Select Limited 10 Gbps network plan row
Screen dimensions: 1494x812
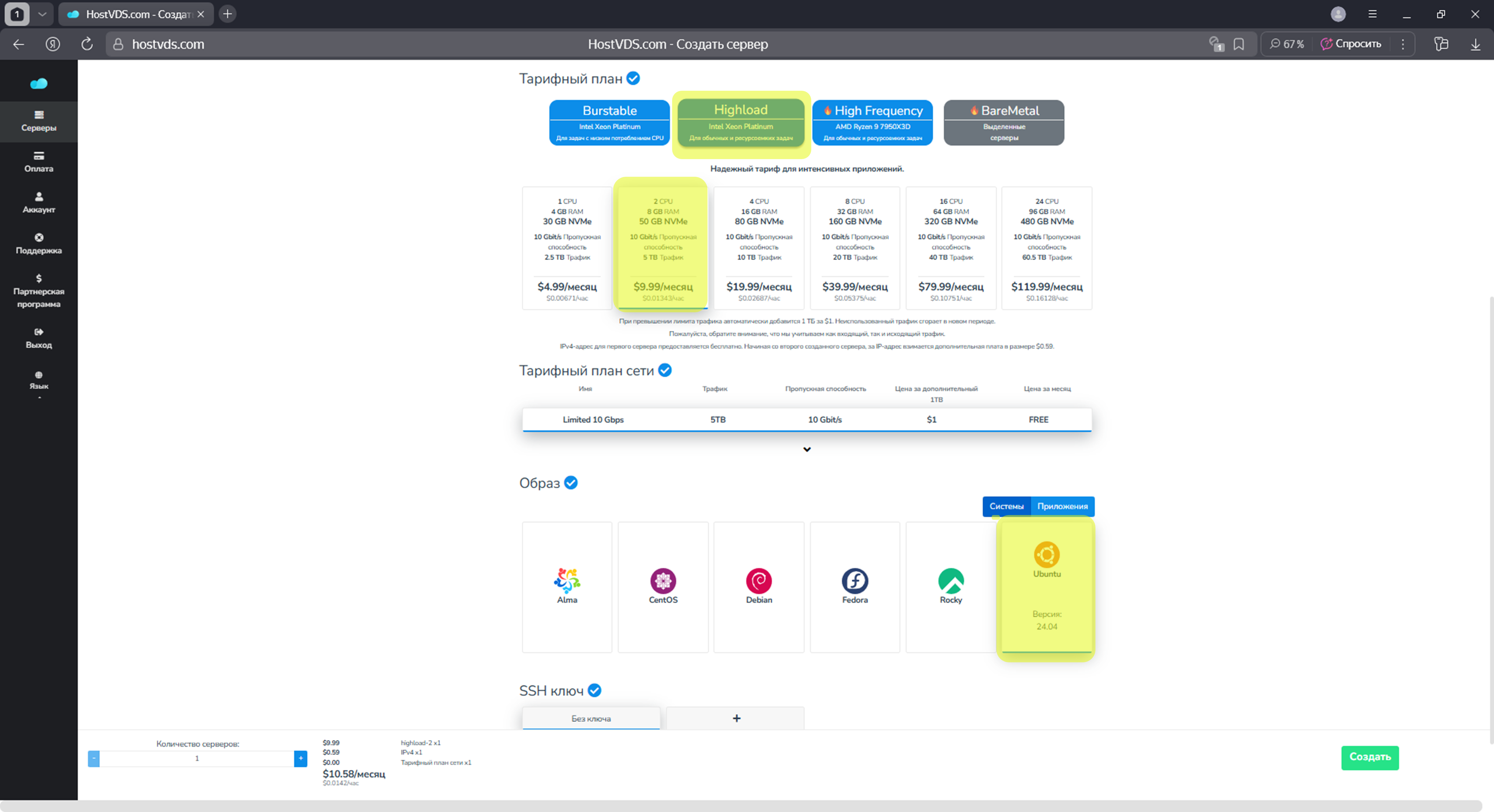click(x=807, y=420)
